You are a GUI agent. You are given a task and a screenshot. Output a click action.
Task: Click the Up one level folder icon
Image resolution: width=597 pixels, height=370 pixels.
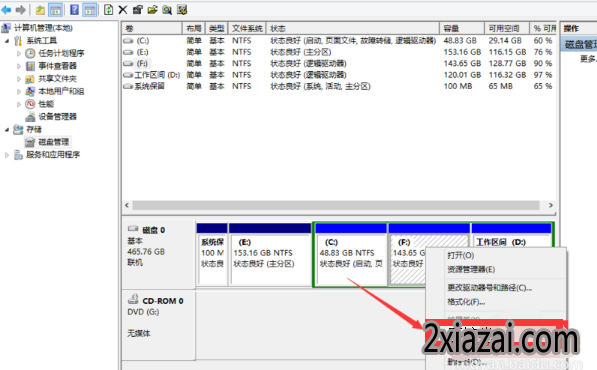click(x=40, y=10)
